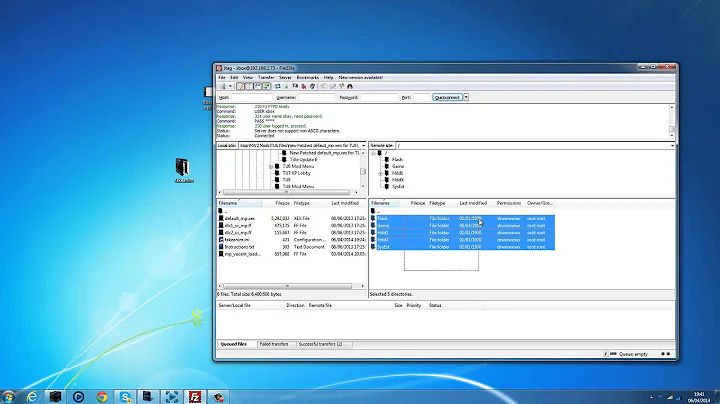
Task: Click the Refresh file lists icon
Action: [x=277, y=86]
